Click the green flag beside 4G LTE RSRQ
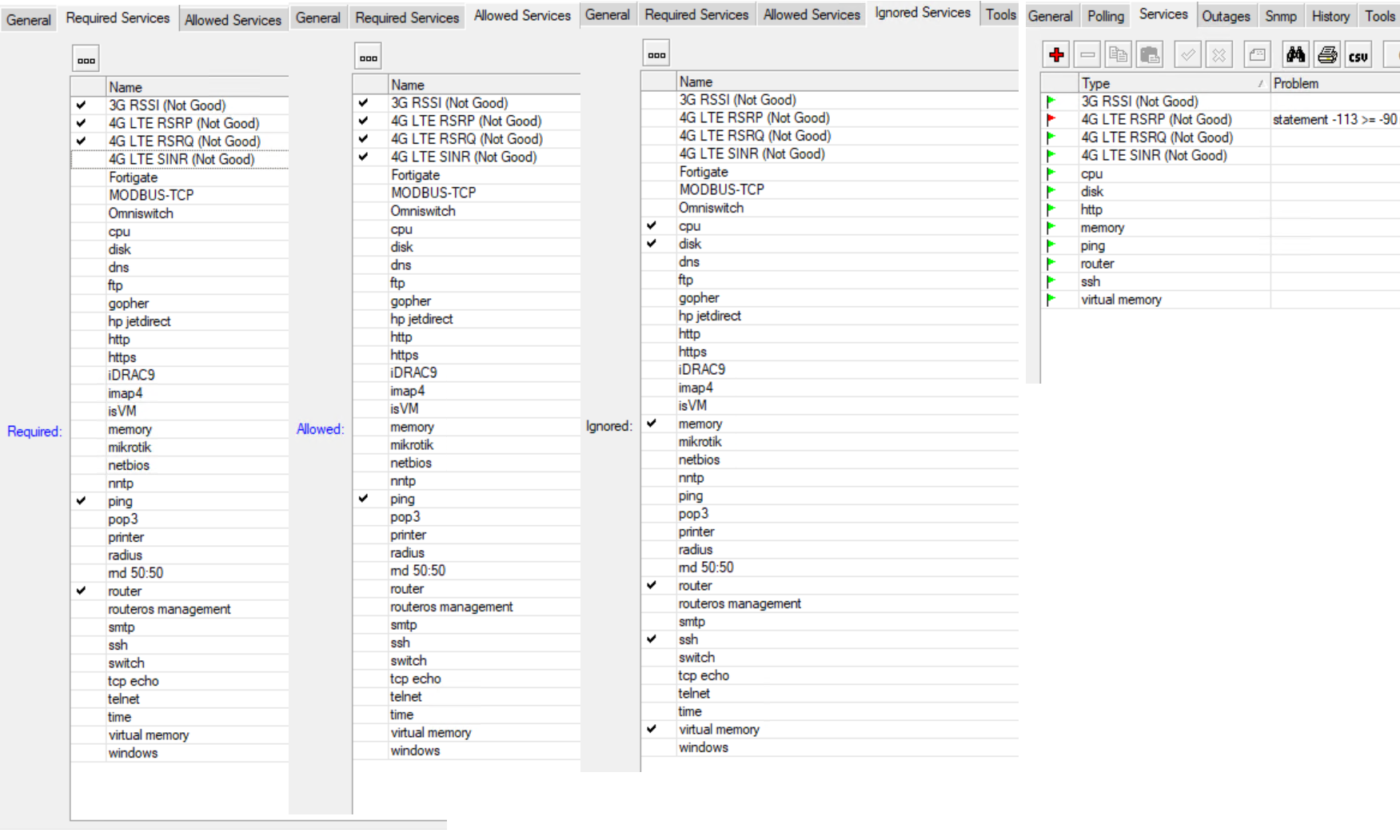The height and width of the screenshot is (840, 1400). [1051, 137]
